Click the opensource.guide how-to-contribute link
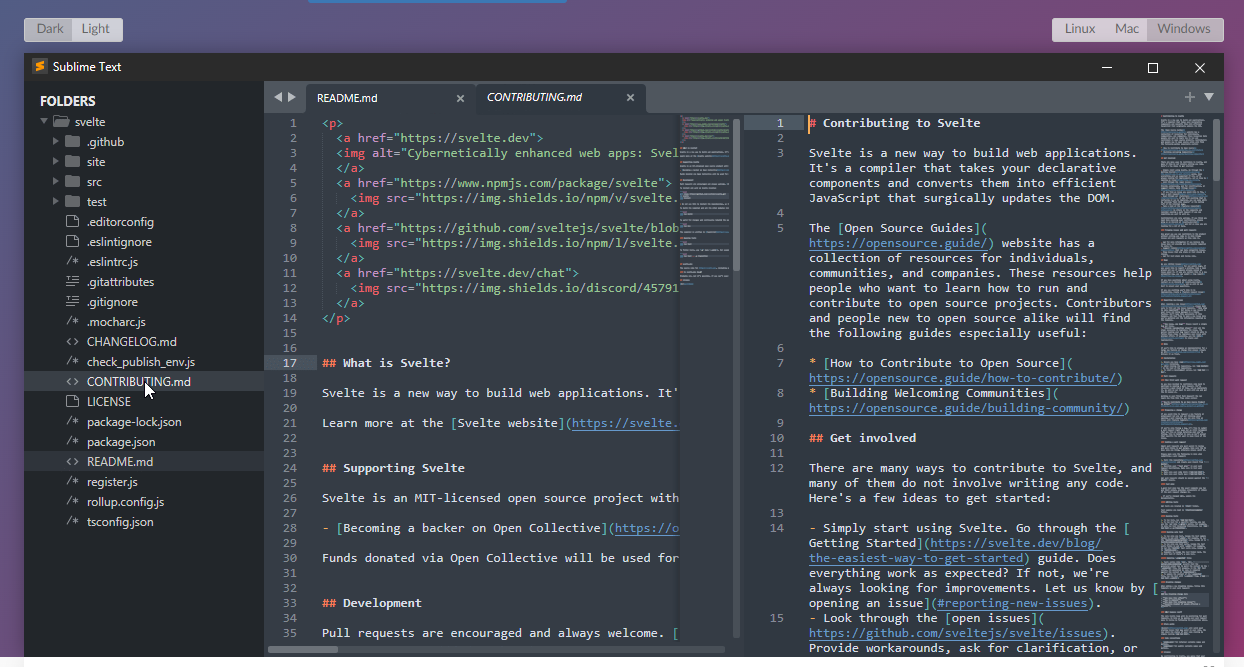The width and height of the screenshot is (1244, 667). [x=965, y=378]
